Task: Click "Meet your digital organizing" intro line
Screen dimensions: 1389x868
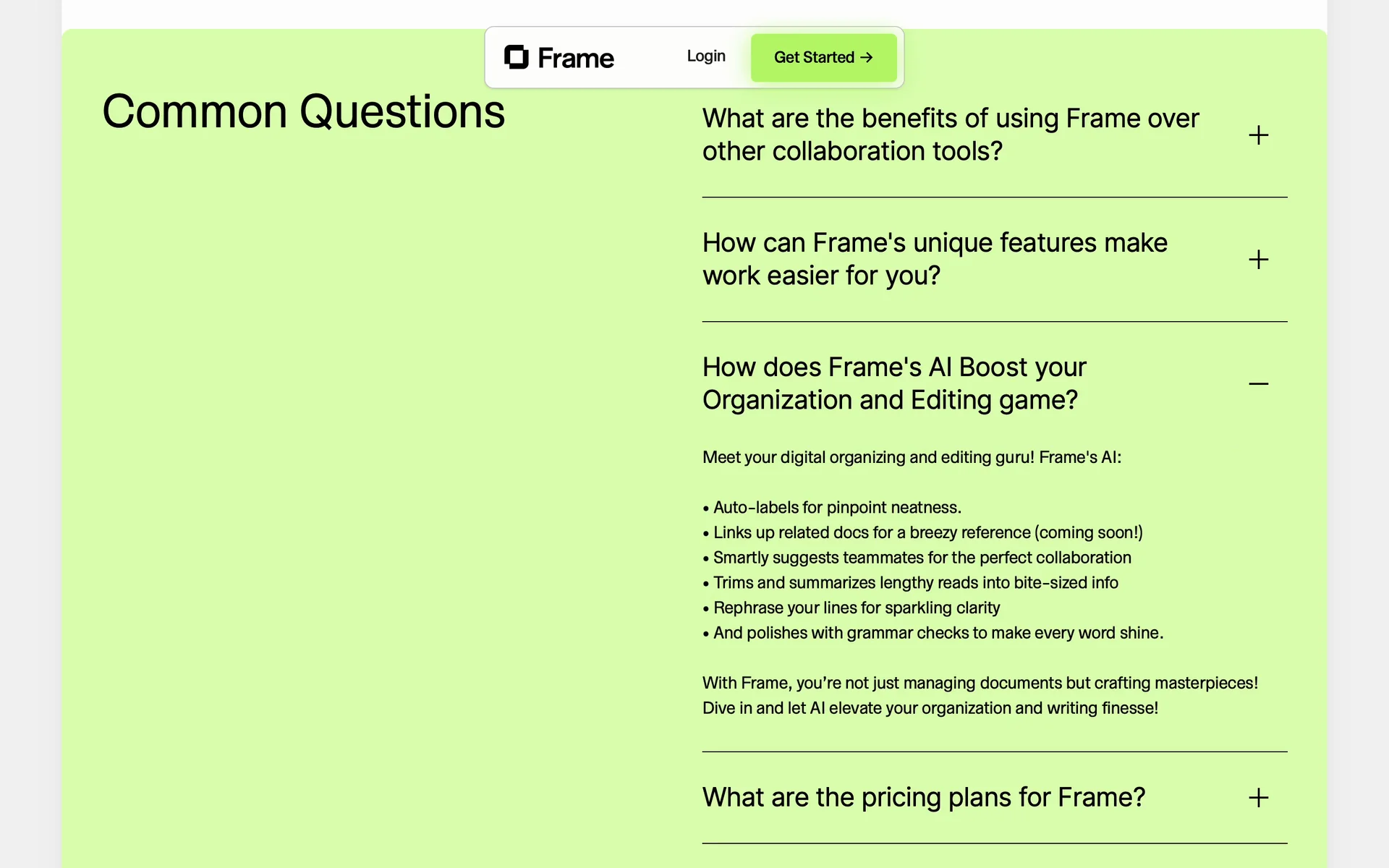Action: 912,457
